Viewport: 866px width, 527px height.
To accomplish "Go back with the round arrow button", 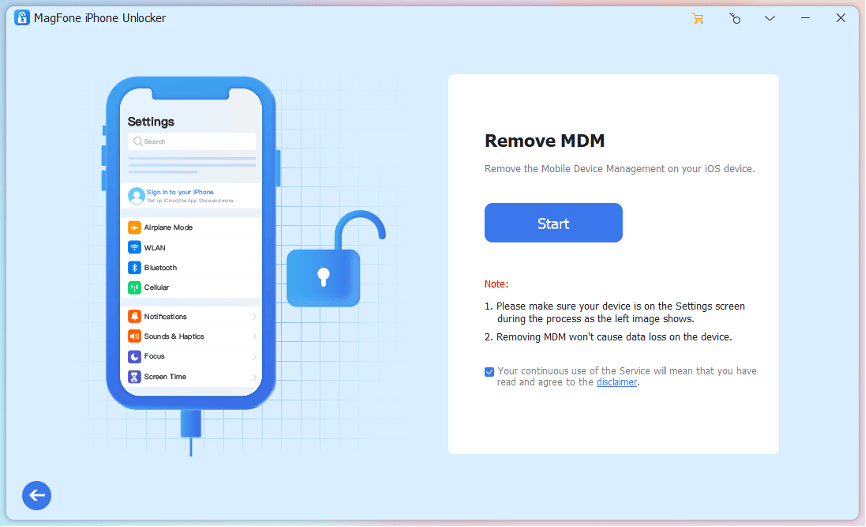I will pyautogui.click(x=36, y=495).
